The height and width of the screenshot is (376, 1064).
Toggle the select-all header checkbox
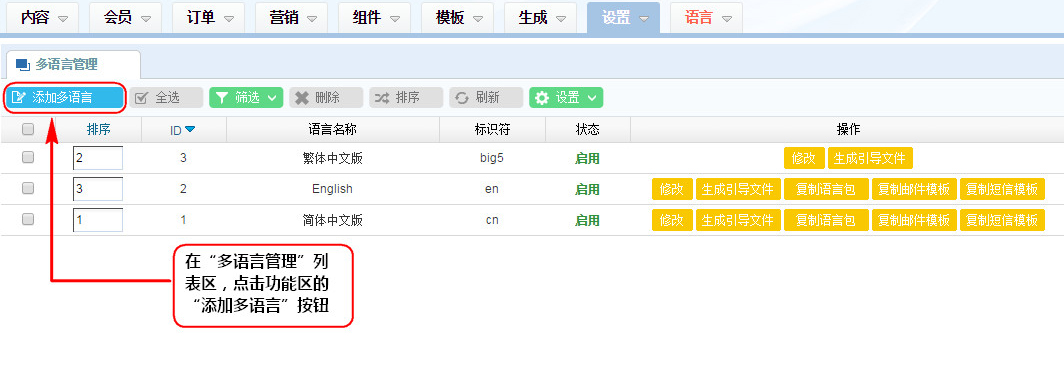(x=28, y=129)
